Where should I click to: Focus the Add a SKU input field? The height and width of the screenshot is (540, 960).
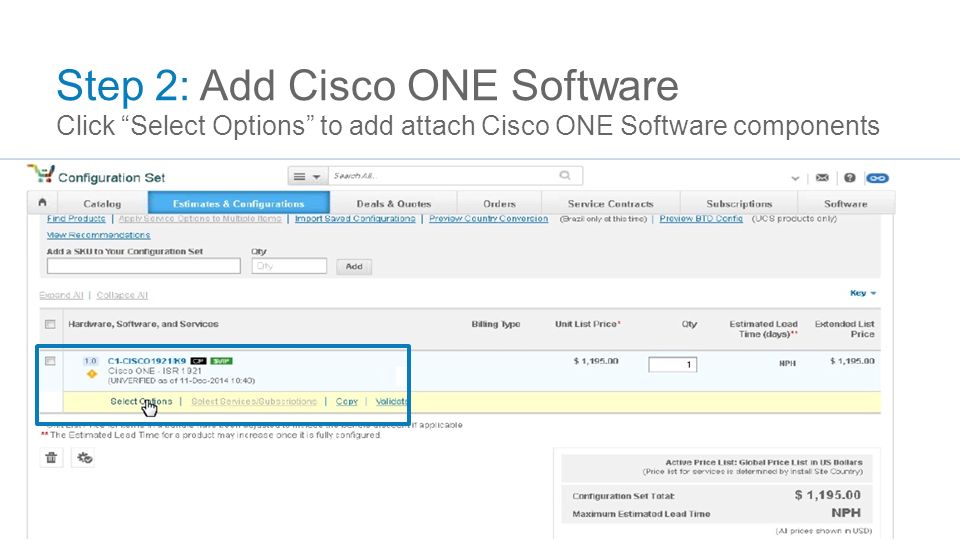click(144, 266)
